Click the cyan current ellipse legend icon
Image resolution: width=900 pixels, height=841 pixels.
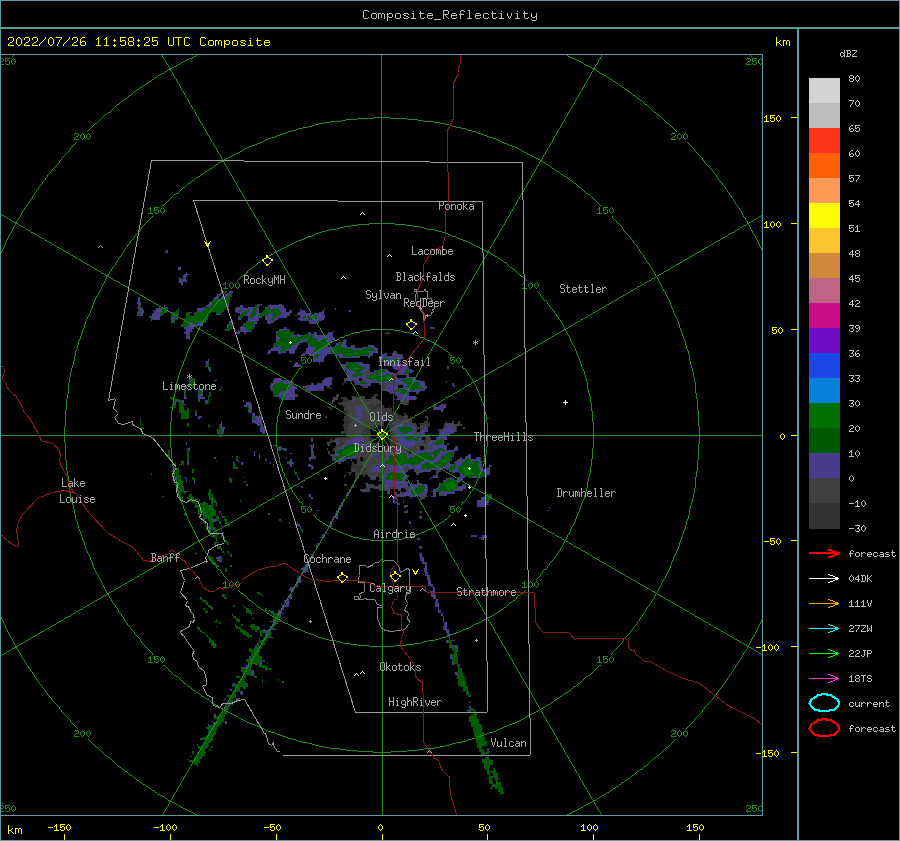[824, 703]
